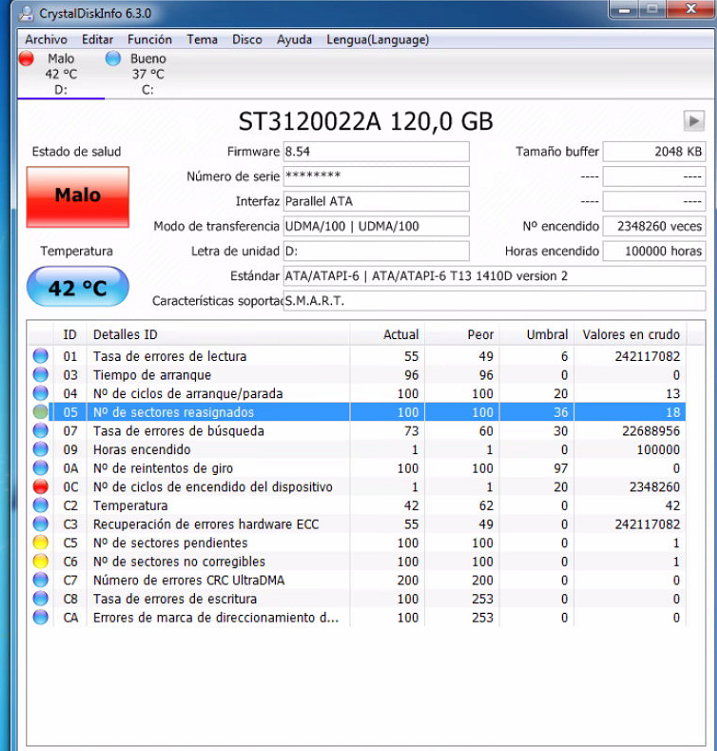Click the red status dot for attribute 0C
The image size is (717, 751).
(40, 487)
